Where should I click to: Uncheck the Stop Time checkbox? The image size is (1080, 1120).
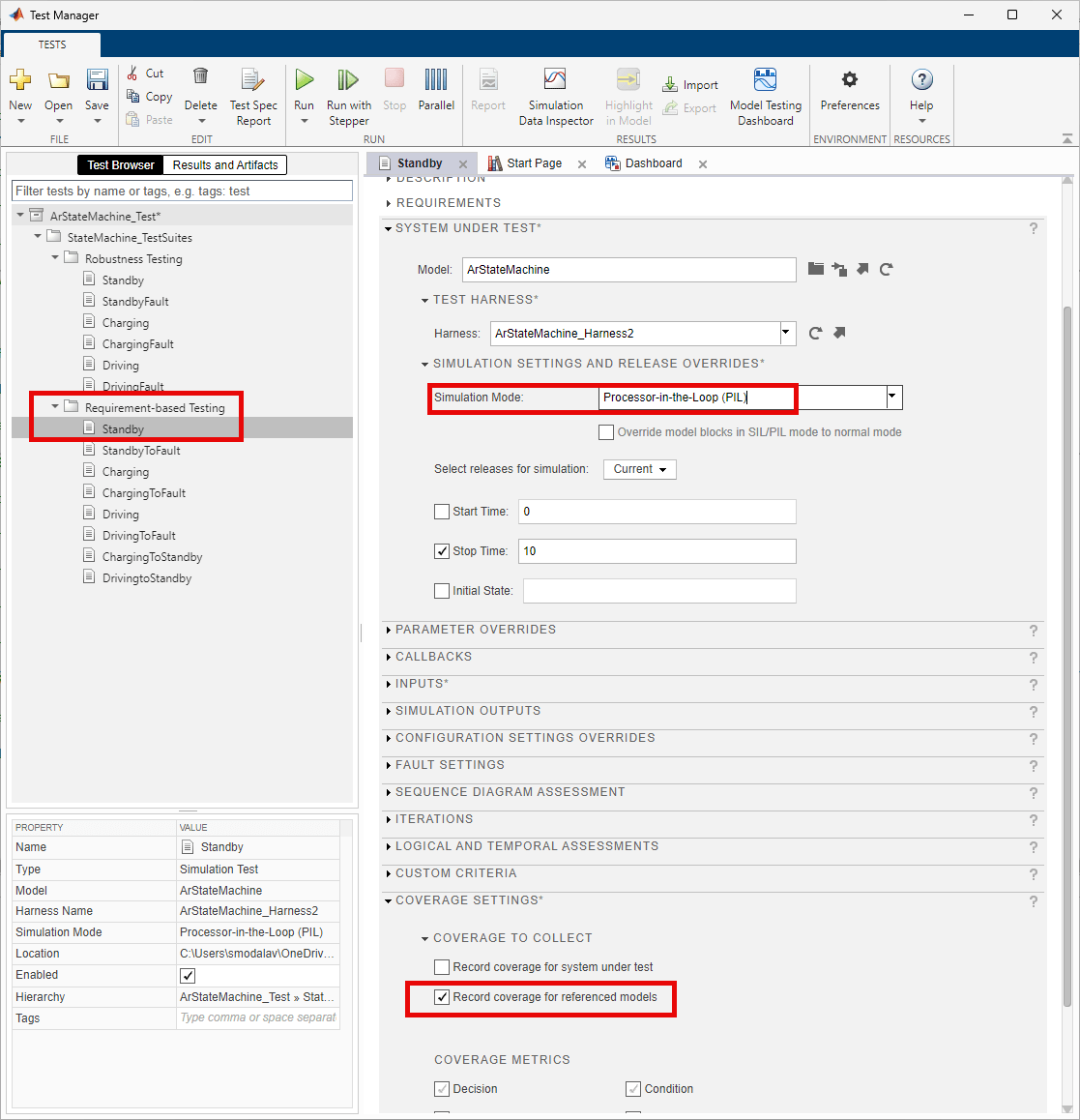[442, 551]
